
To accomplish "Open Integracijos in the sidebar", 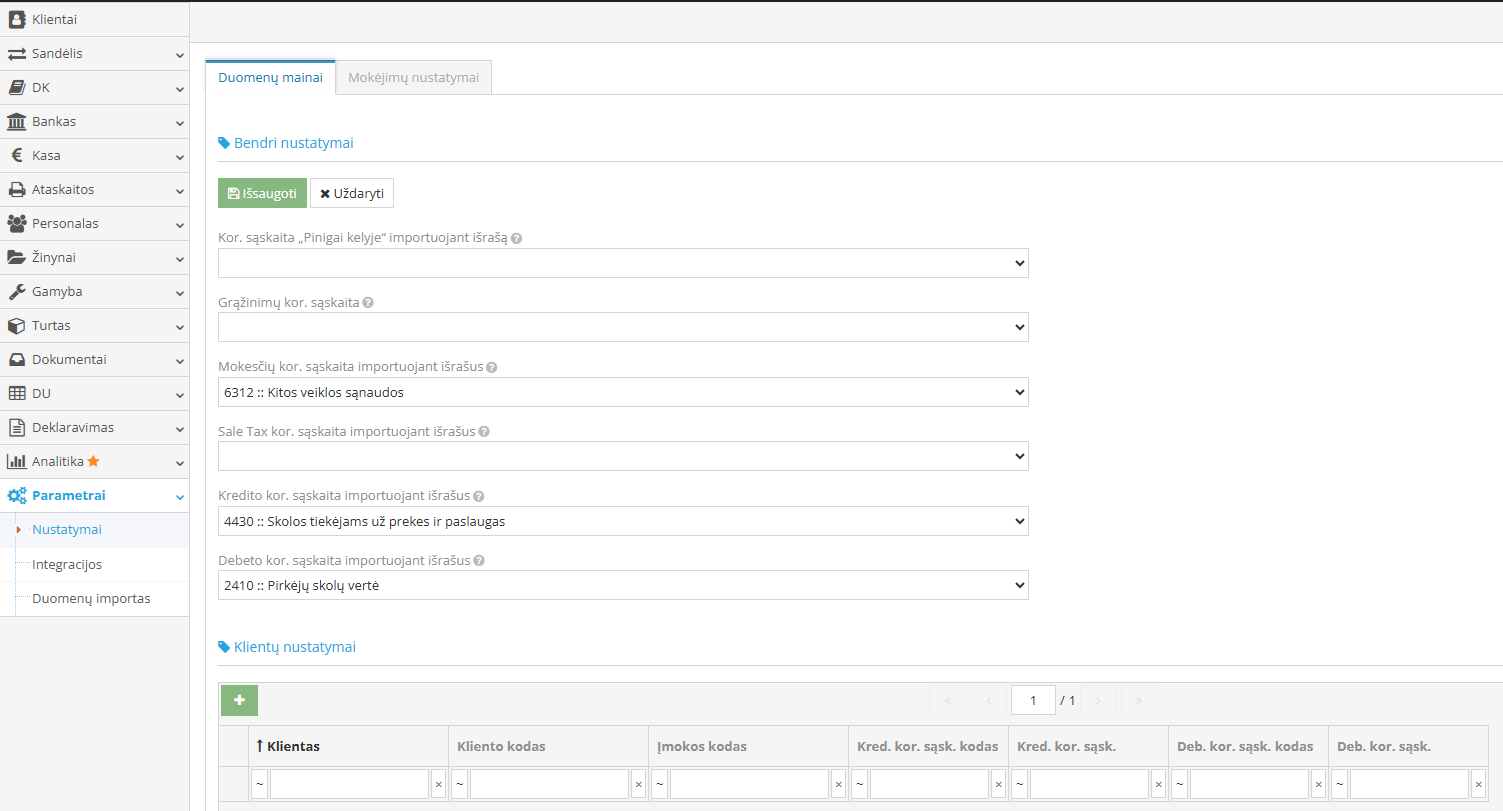I will pos(67,564).
